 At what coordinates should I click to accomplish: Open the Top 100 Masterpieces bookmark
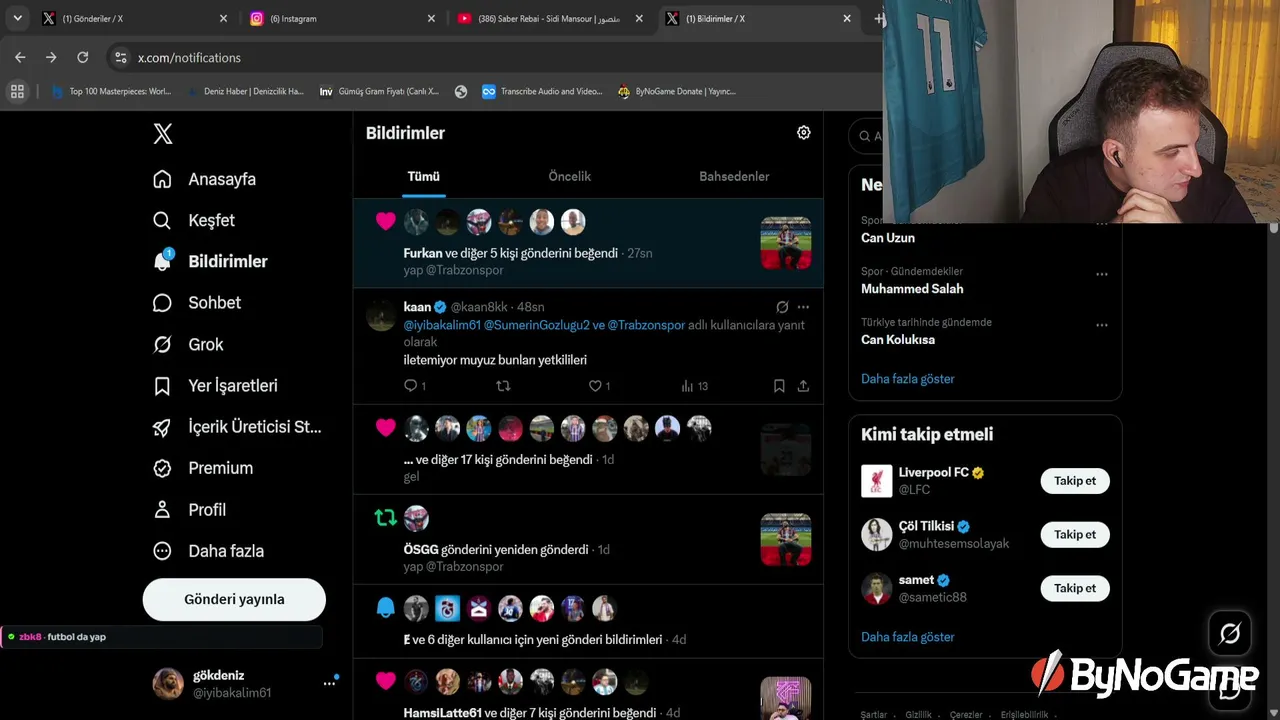point(111,91)
